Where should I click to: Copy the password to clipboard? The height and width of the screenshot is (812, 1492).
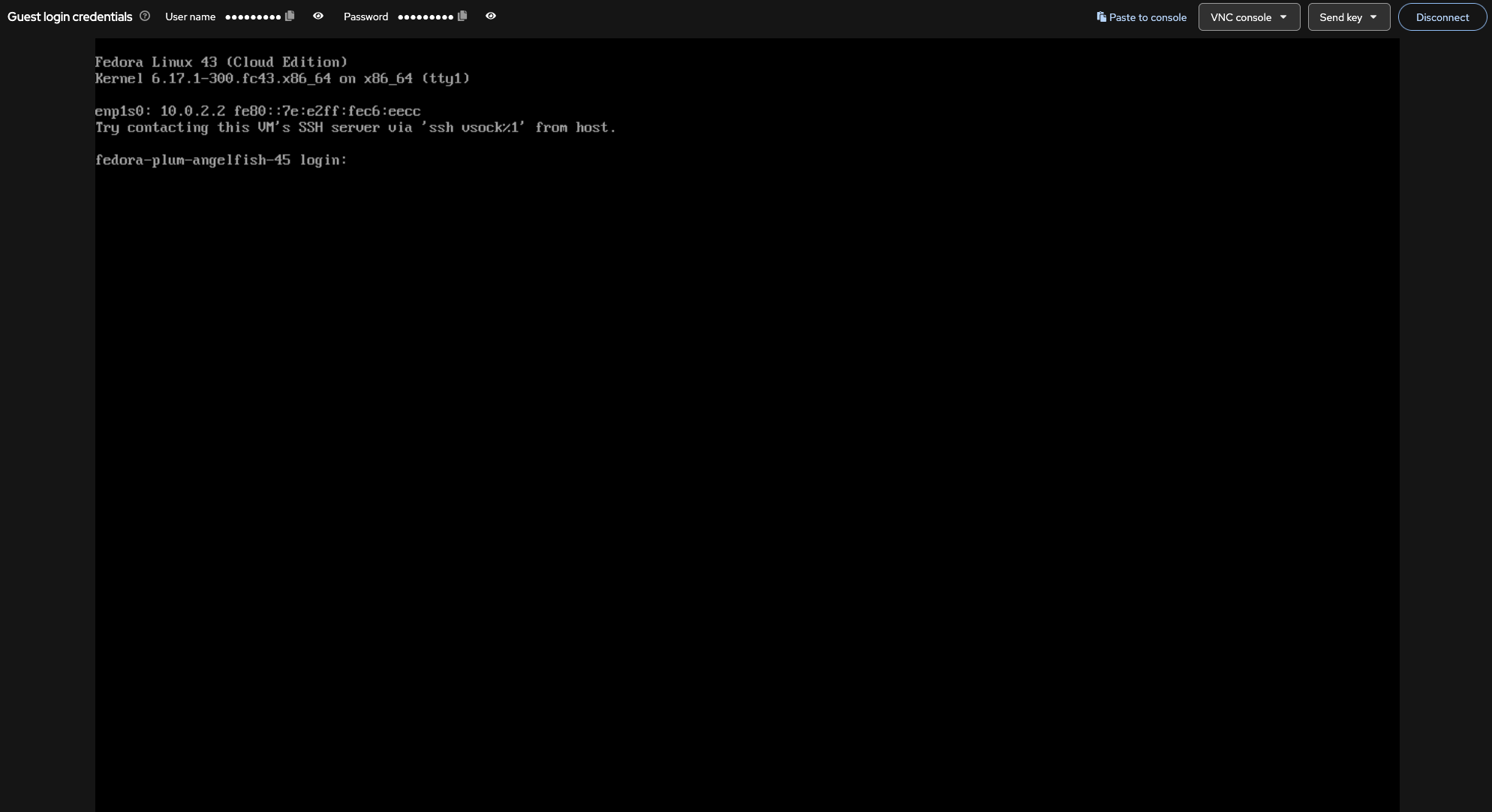tap(462, 16)
